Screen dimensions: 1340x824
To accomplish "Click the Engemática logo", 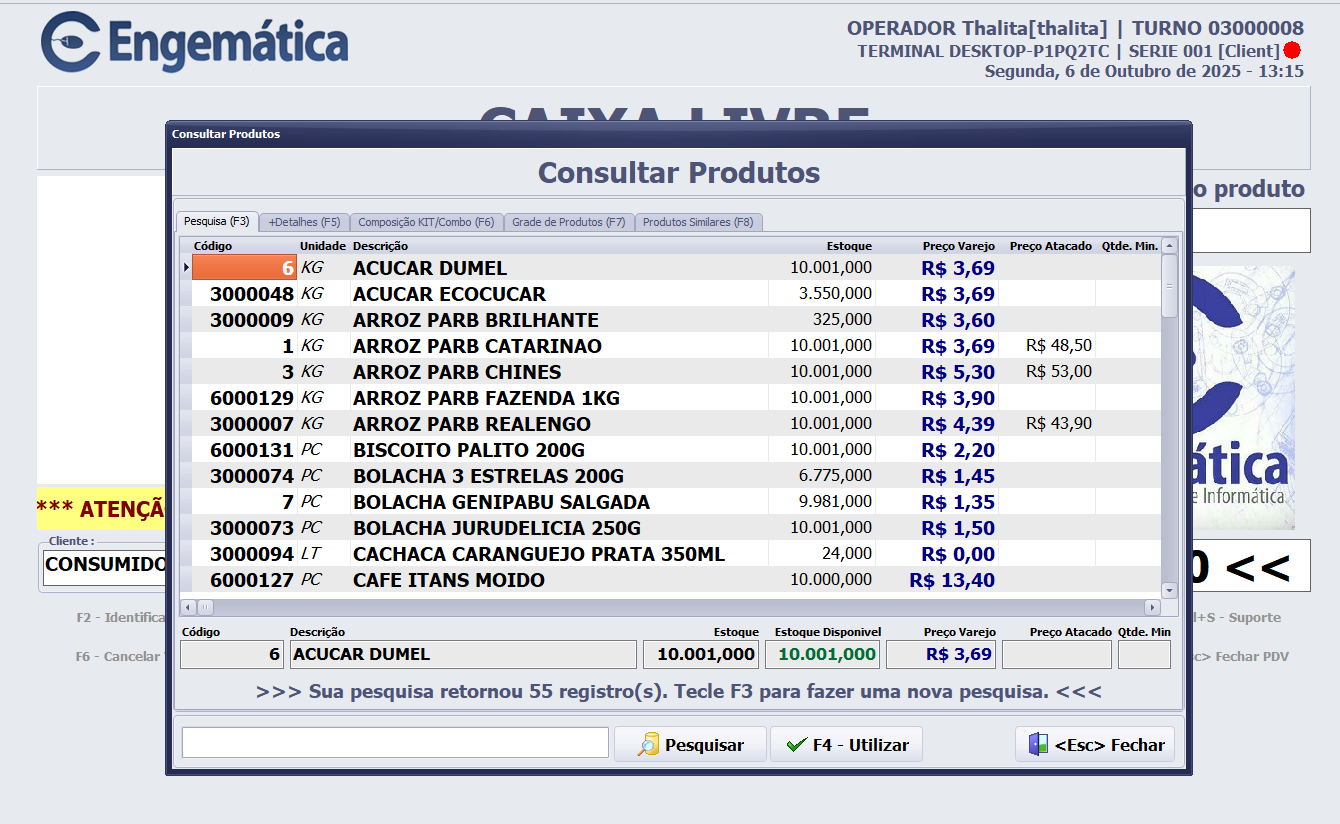I will [x=195, y=42].
